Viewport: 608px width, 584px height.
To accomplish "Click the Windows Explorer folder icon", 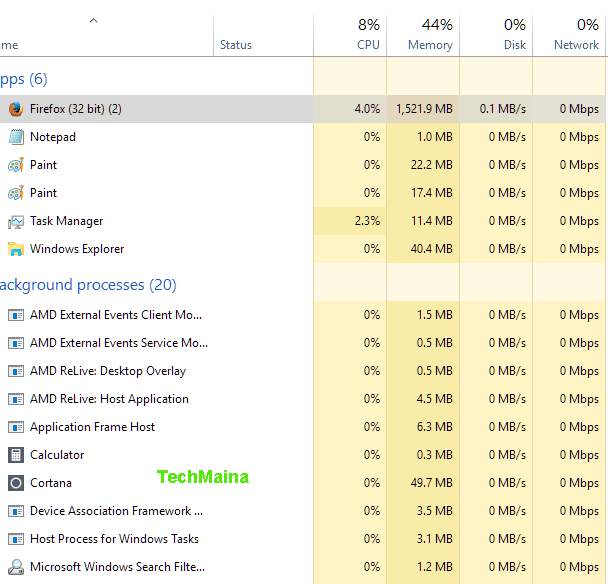I will pos(16,249).
